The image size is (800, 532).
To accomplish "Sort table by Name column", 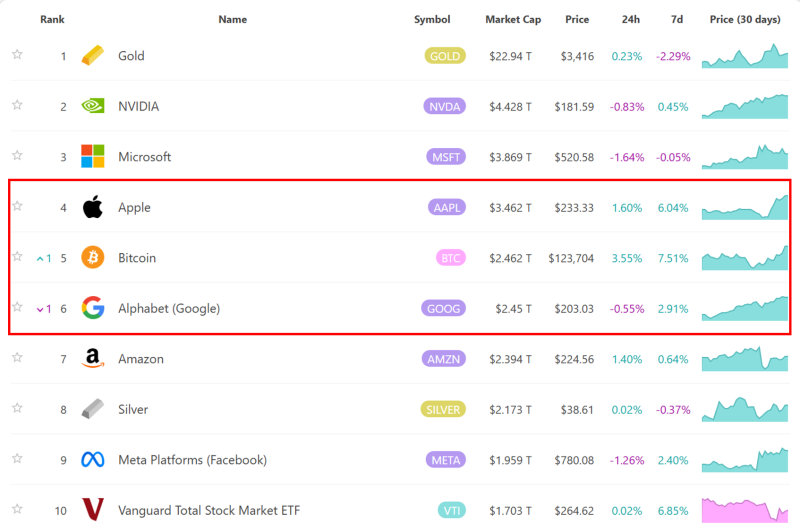I will tap(233, 19).
